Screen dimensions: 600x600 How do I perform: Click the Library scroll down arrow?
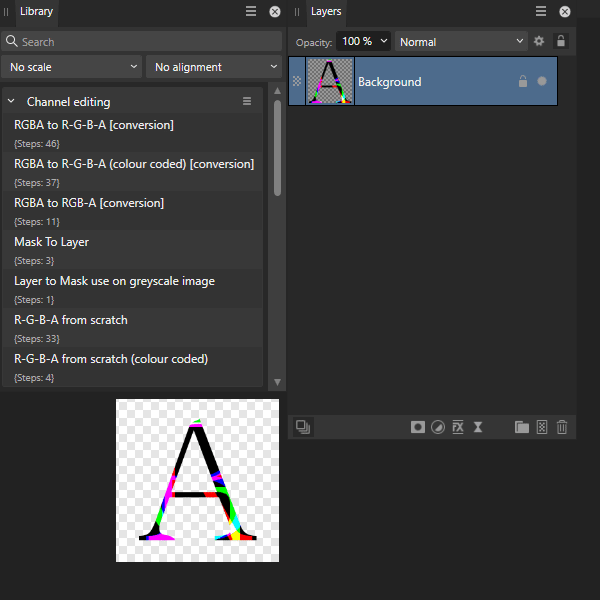[x=277, y=382]
